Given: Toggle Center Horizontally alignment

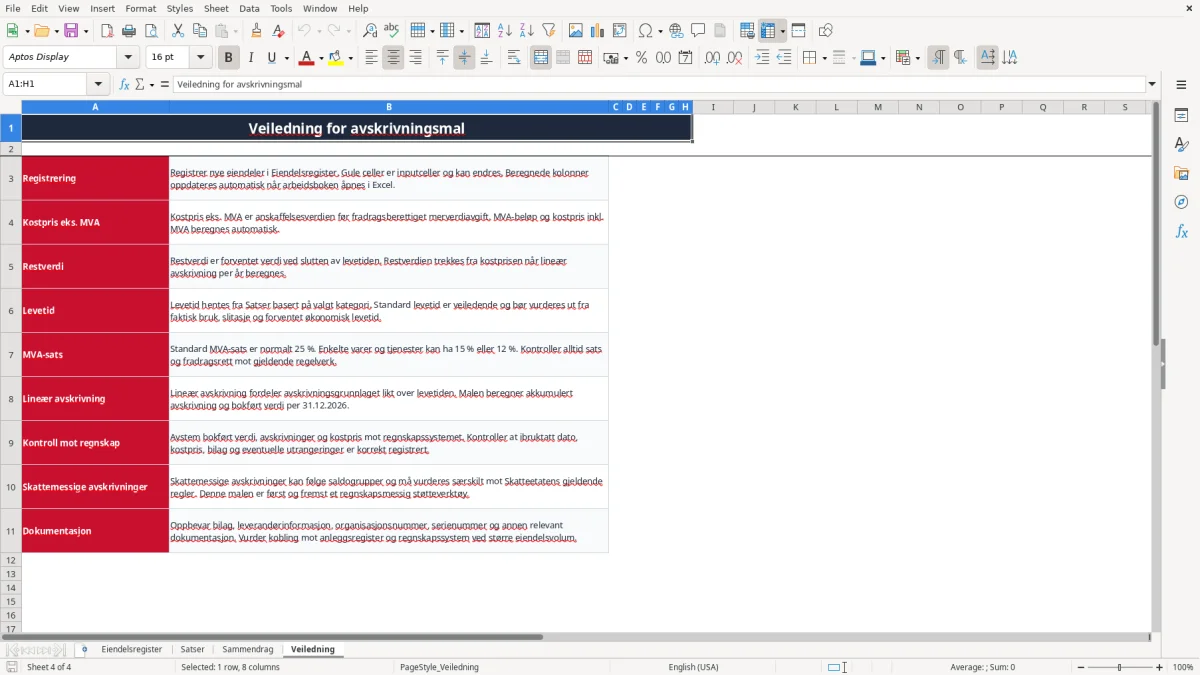Looking at the screenshot, I should (x=394, y=58).
